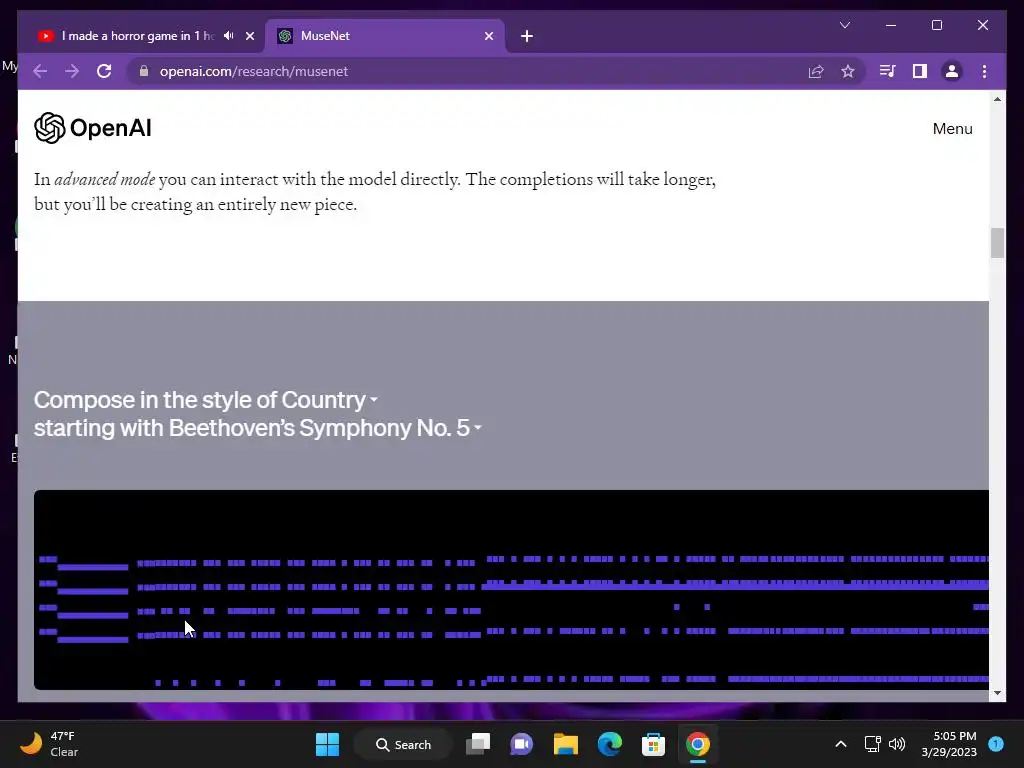1024x768 pixels.
Task: Show hidden system tray icons
Action: [x=841, y=744]
